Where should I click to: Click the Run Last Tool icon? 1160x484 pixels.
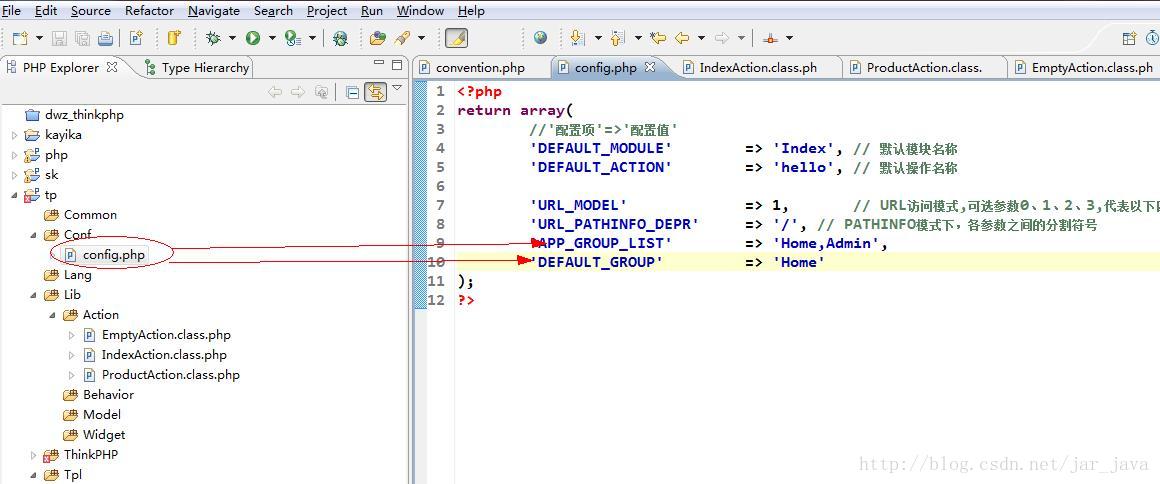pyautogui.click(x=293, y=38)
